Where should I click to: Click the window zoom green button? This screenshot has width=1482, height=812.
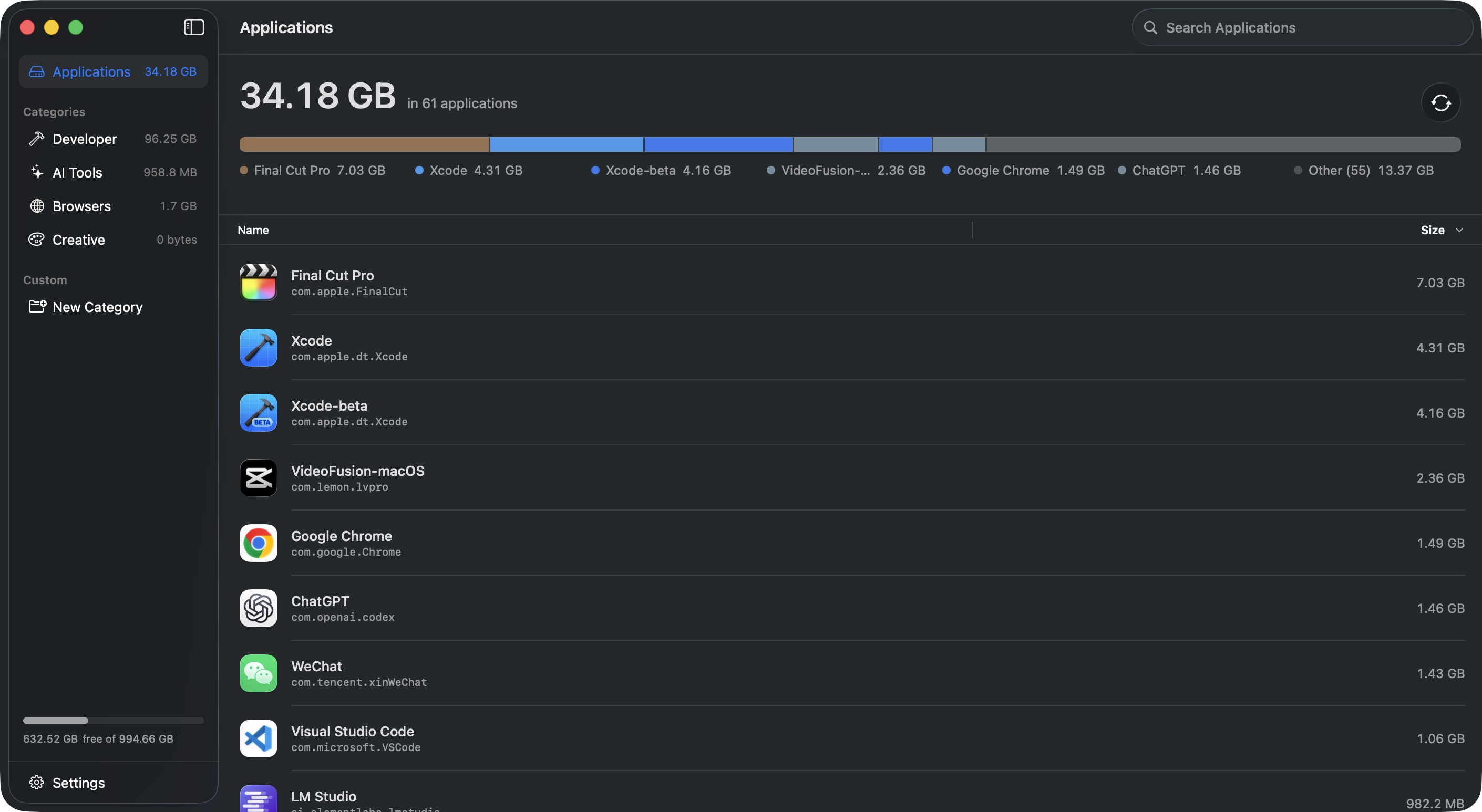click(75, 27)
